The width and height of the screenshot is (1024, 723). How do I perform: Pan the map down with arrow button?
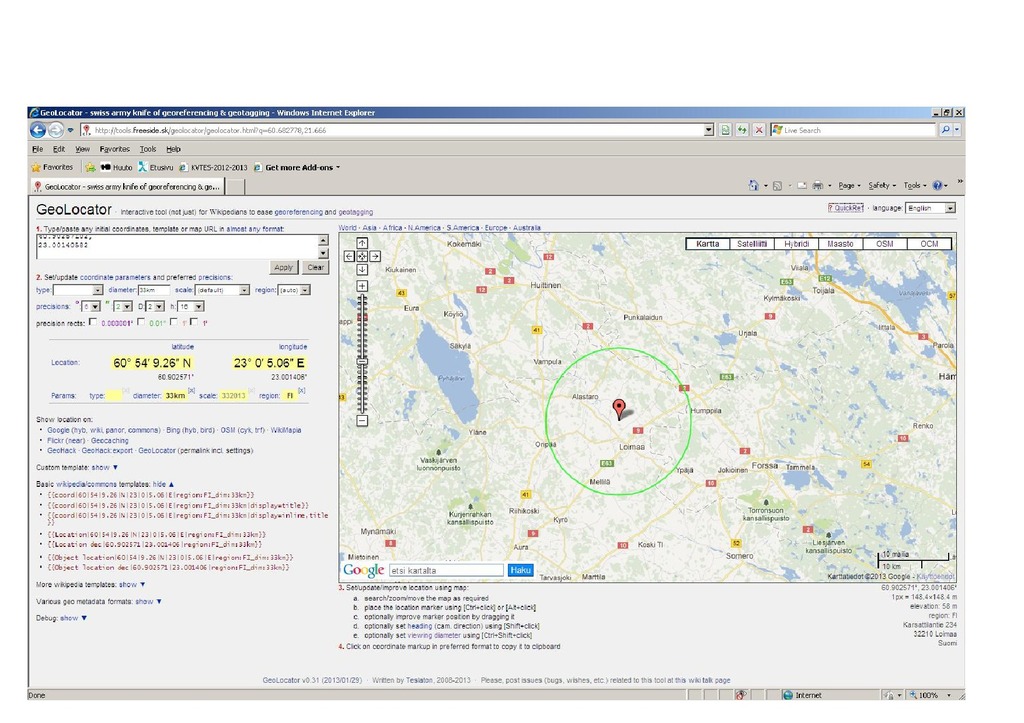362,269
